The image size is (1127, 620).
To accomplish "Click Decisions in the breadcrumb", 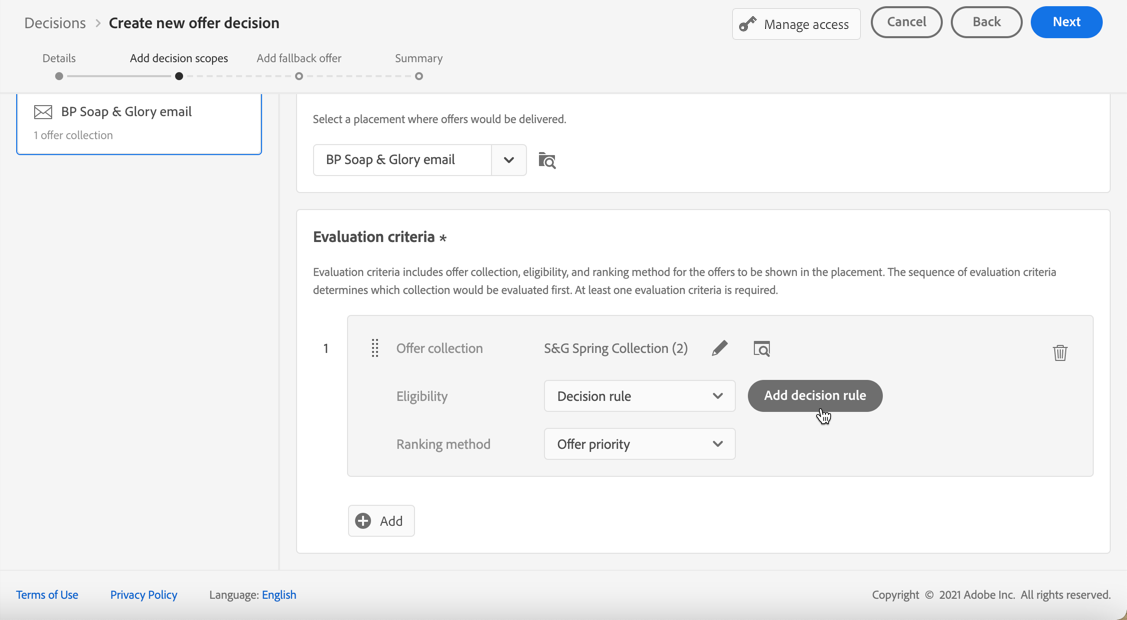I will pos(55,23).
